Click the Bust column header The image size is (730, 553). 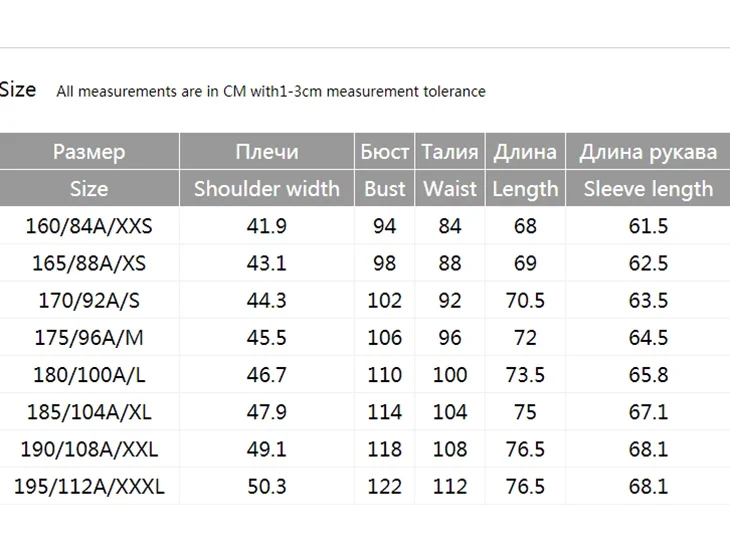click(385, 189)
